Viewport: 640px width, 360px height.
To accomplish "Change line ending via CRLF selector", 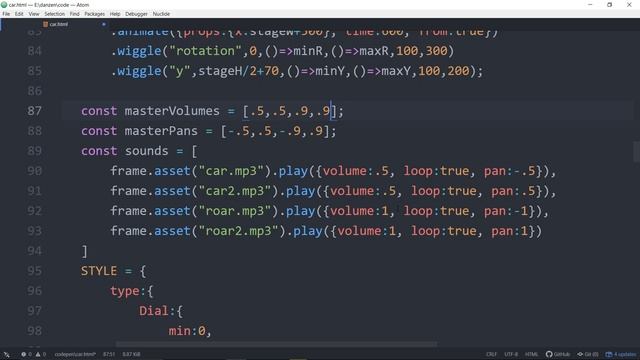I will click(491, 354).
